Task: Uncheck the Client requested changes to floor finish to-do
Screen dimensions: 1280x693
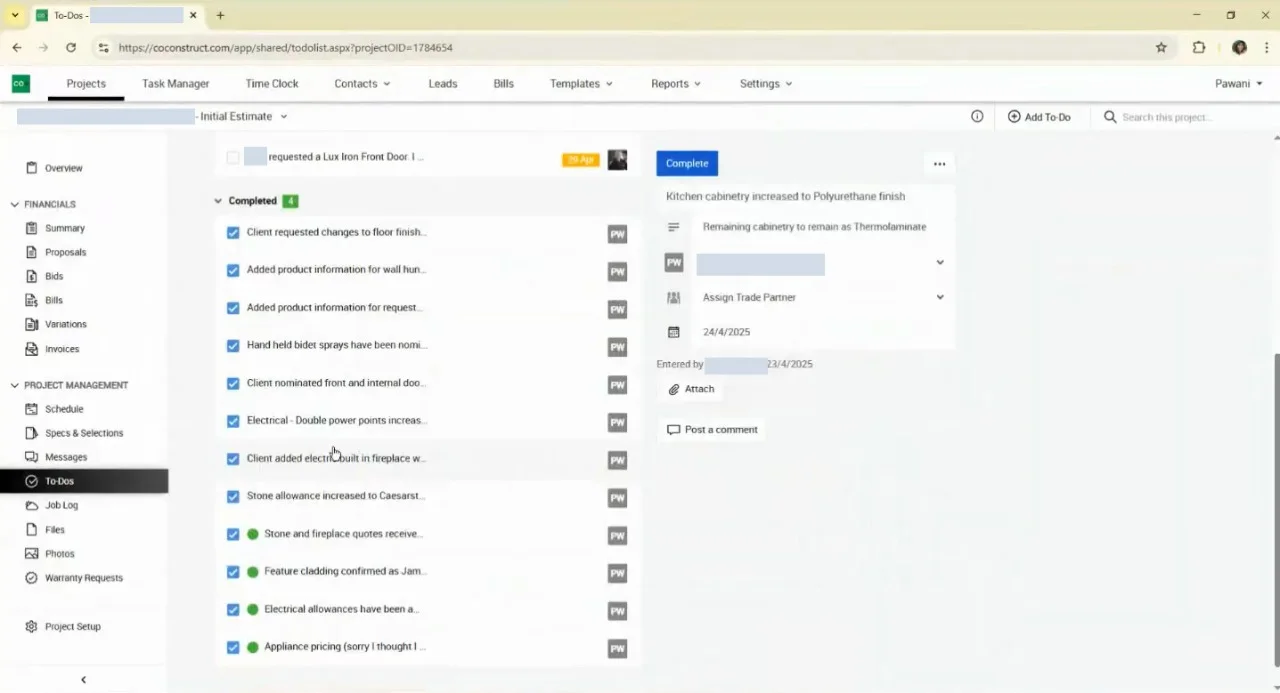Action: tap(233, 232)
